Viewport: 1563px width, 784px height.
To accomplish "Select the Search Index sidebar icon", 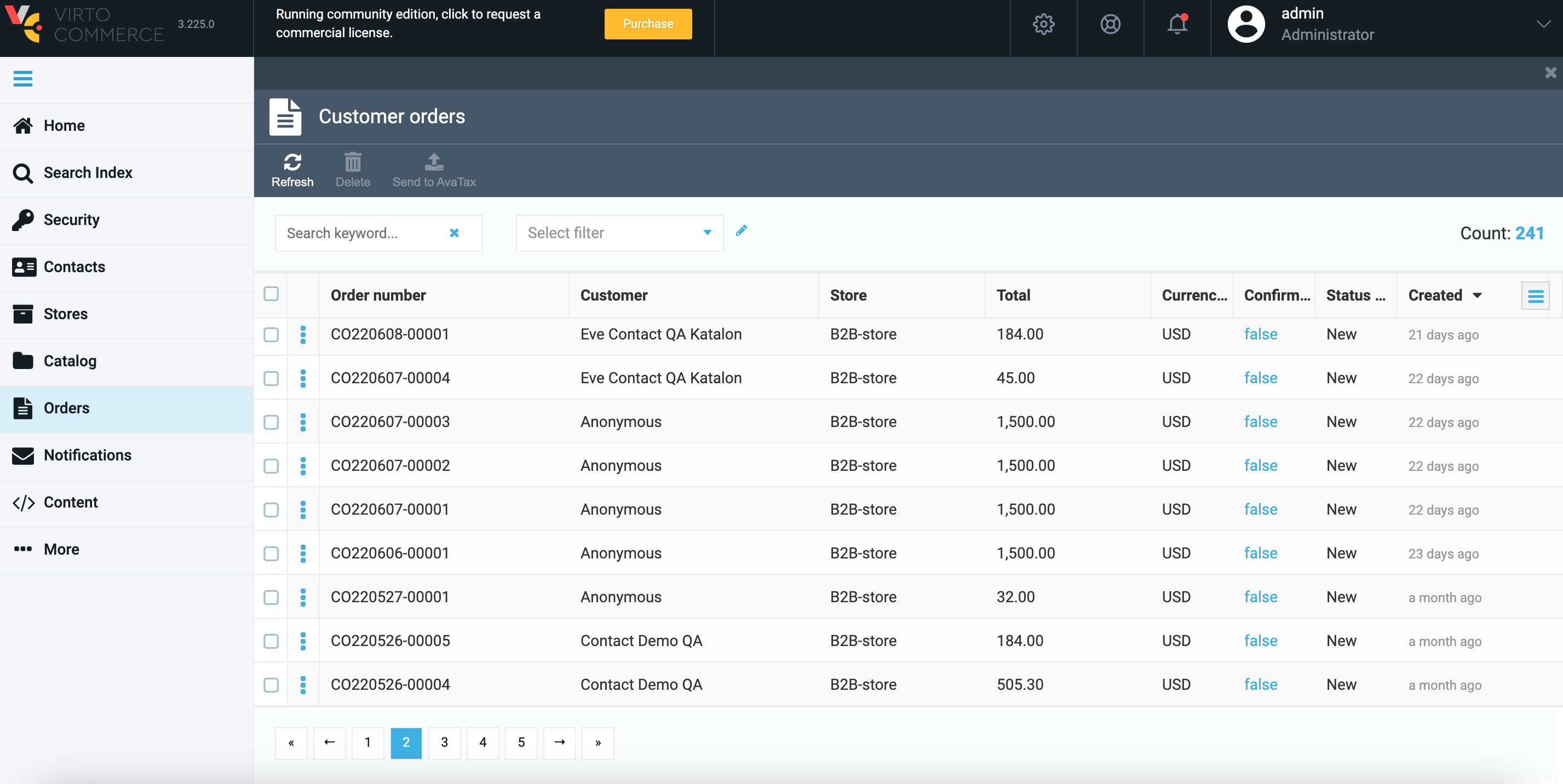I will point(23,173).
